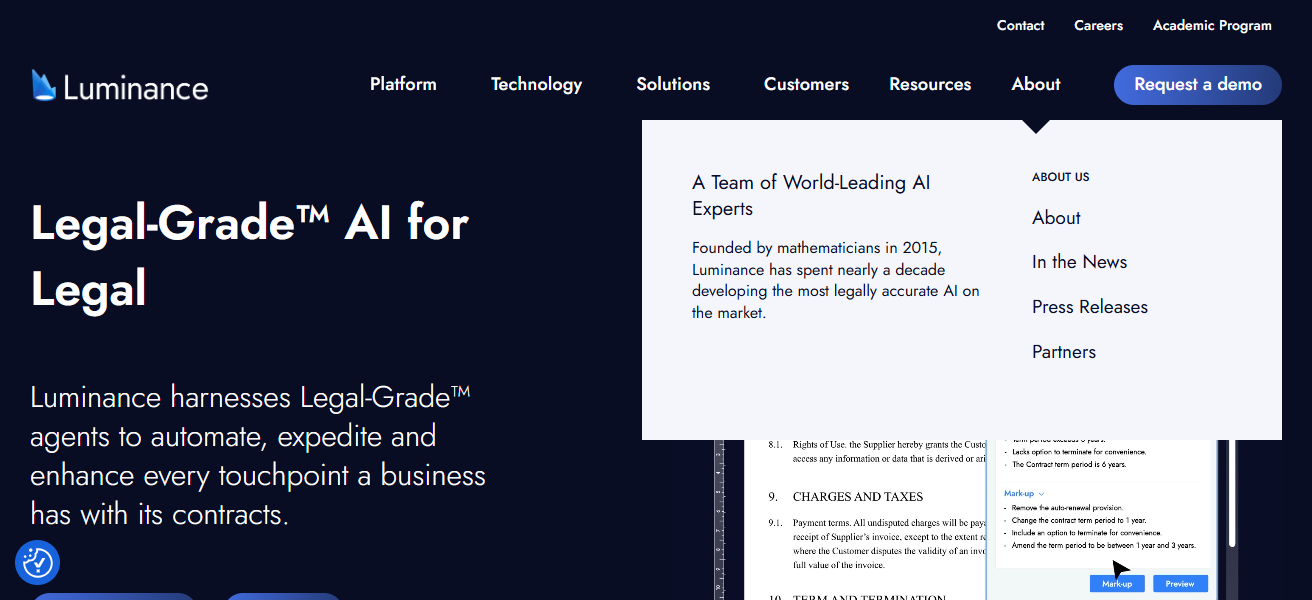Open the Solutions menu
This screenshot has width=1312, height=600.
[673, 84]
